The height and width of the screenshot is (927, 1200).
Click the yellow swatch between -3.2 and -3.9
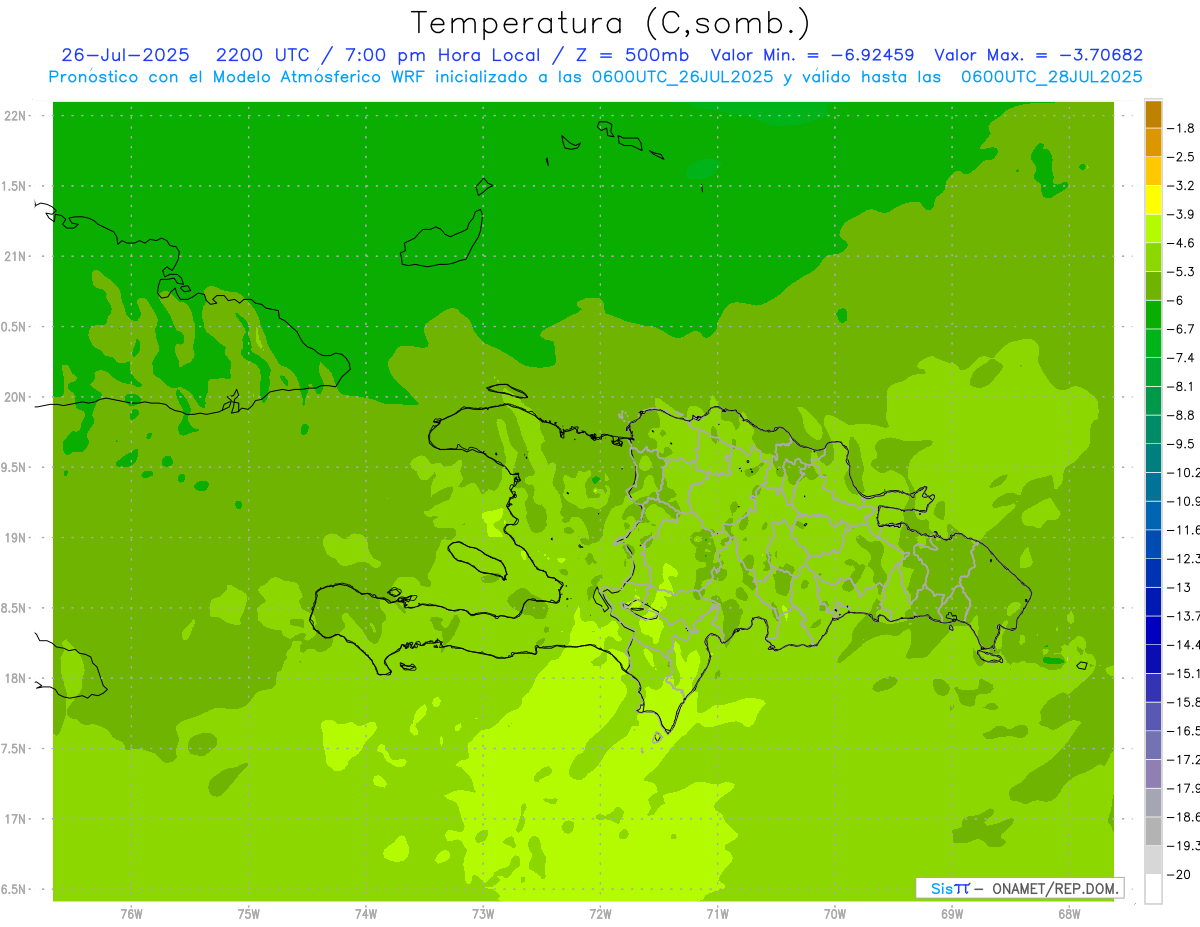coord(1153,200)
